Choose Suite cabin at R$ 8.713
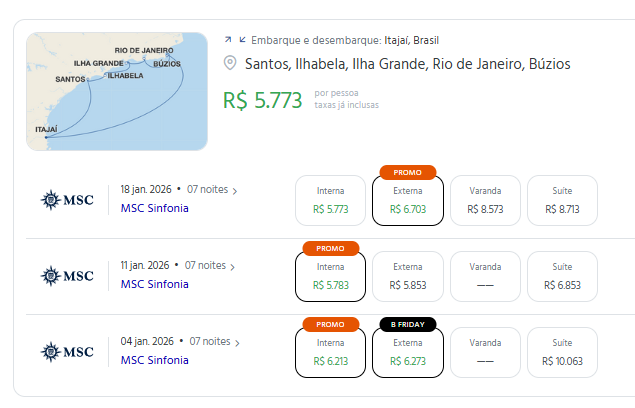 point(562,200)
